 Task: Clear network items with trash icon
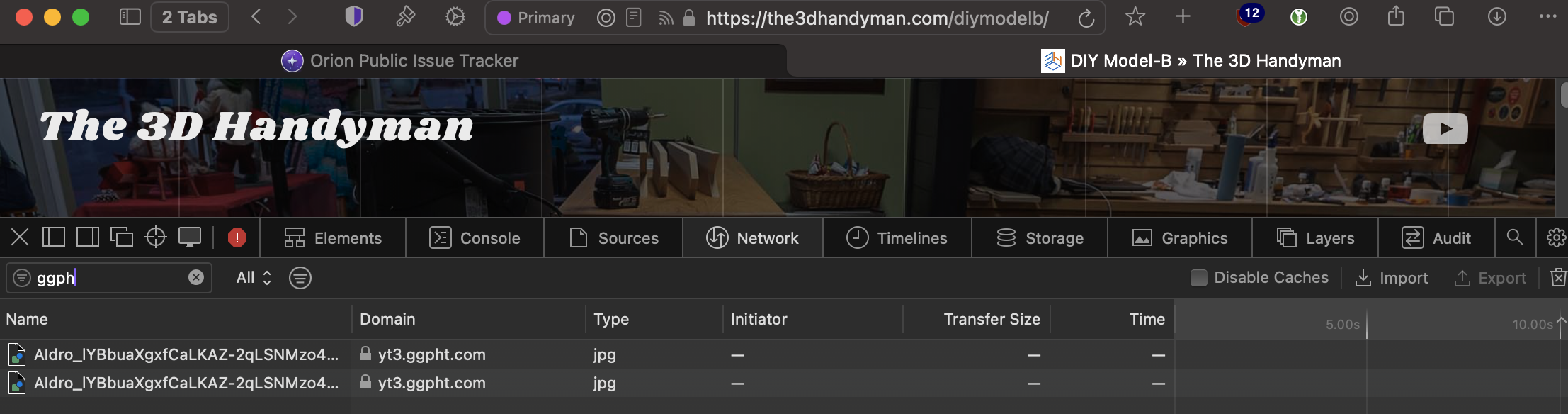tap(1557, 278)
